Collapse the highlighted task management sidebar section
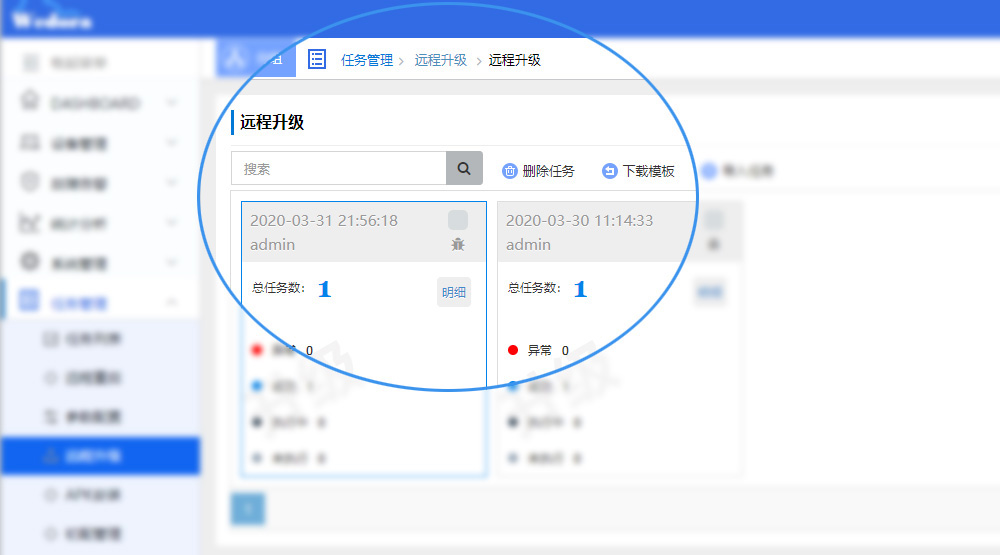Screen dimensions: 1000x555 [x=172, y=302]
